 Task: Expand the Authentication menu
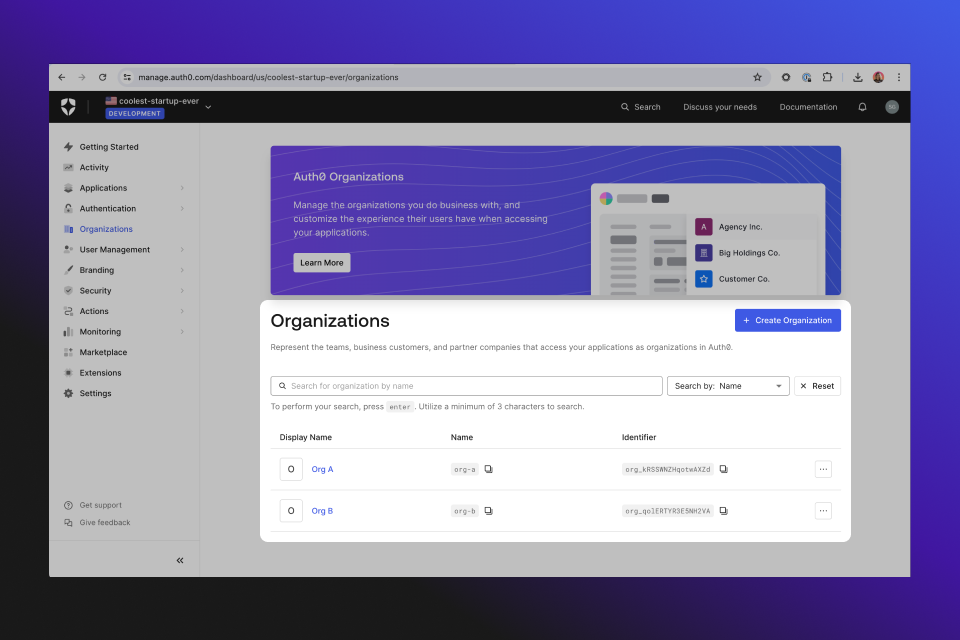point(182,208)
